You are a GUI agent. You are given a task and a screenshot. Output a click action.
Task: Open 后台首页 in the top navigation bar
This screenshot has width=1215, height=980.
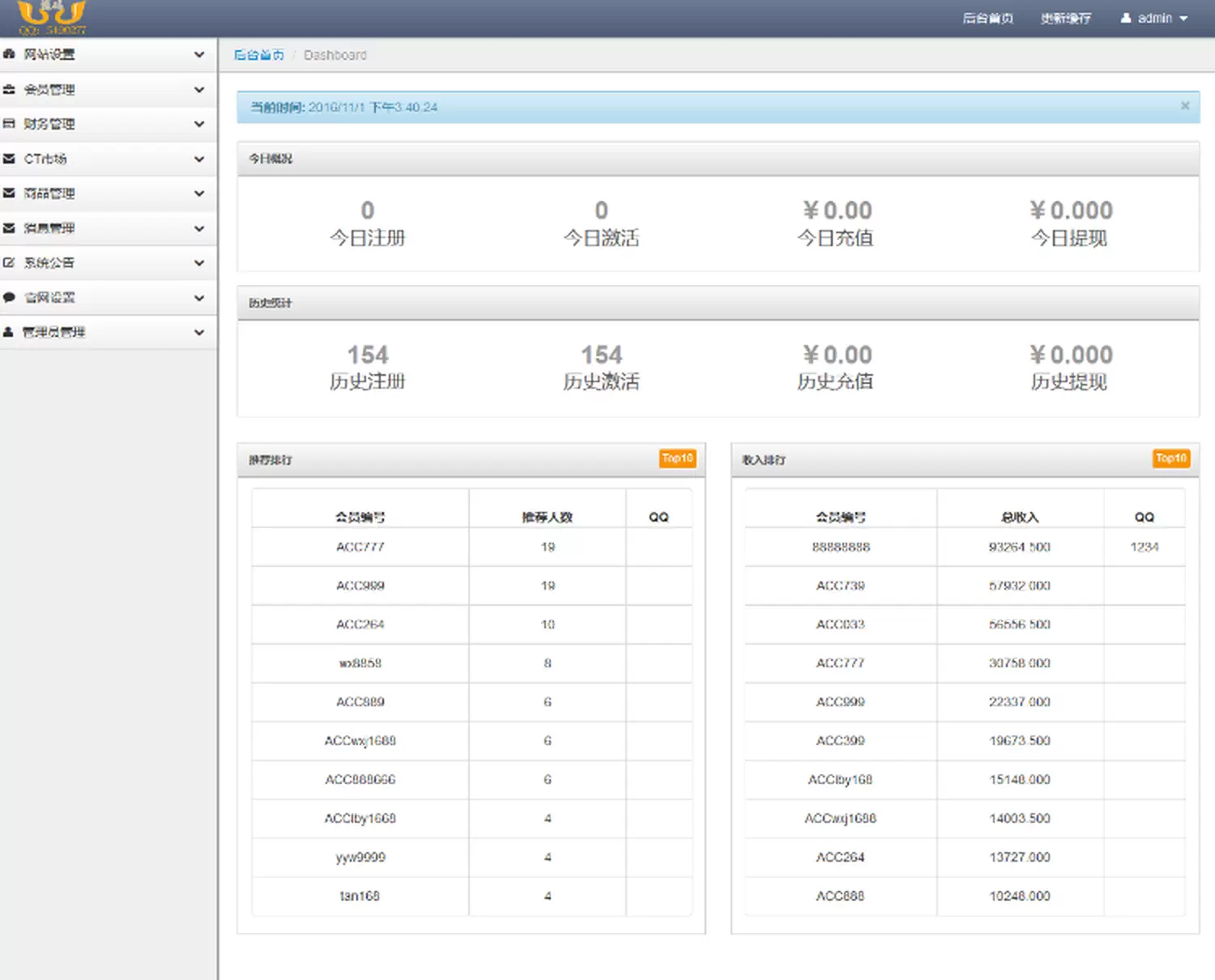[987, 19]
